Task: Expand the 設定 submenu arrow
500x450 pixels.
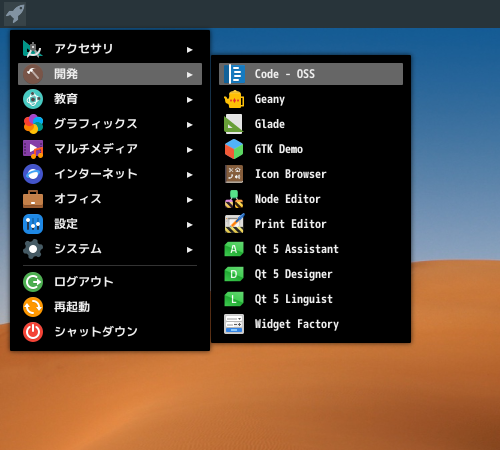Action: 190,225
